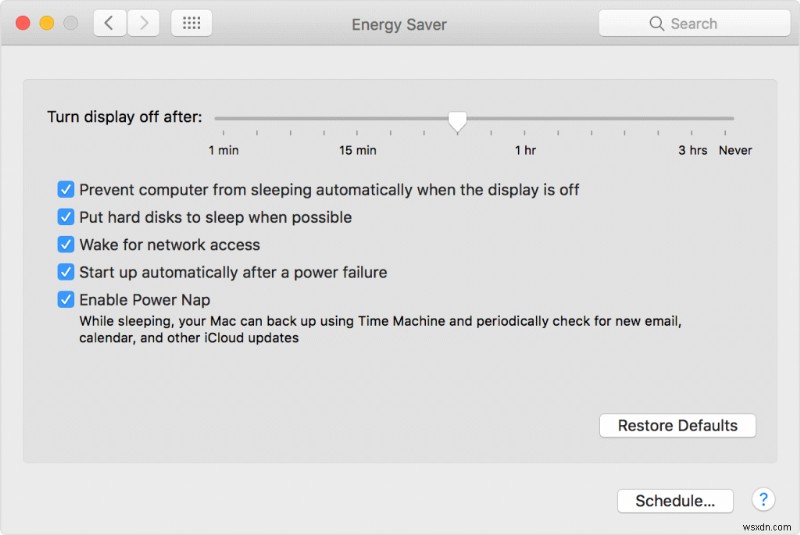Toggle Put hard disks to sleep checkbox
Screen dimensions: 800x535
click(x=65, y=217)
